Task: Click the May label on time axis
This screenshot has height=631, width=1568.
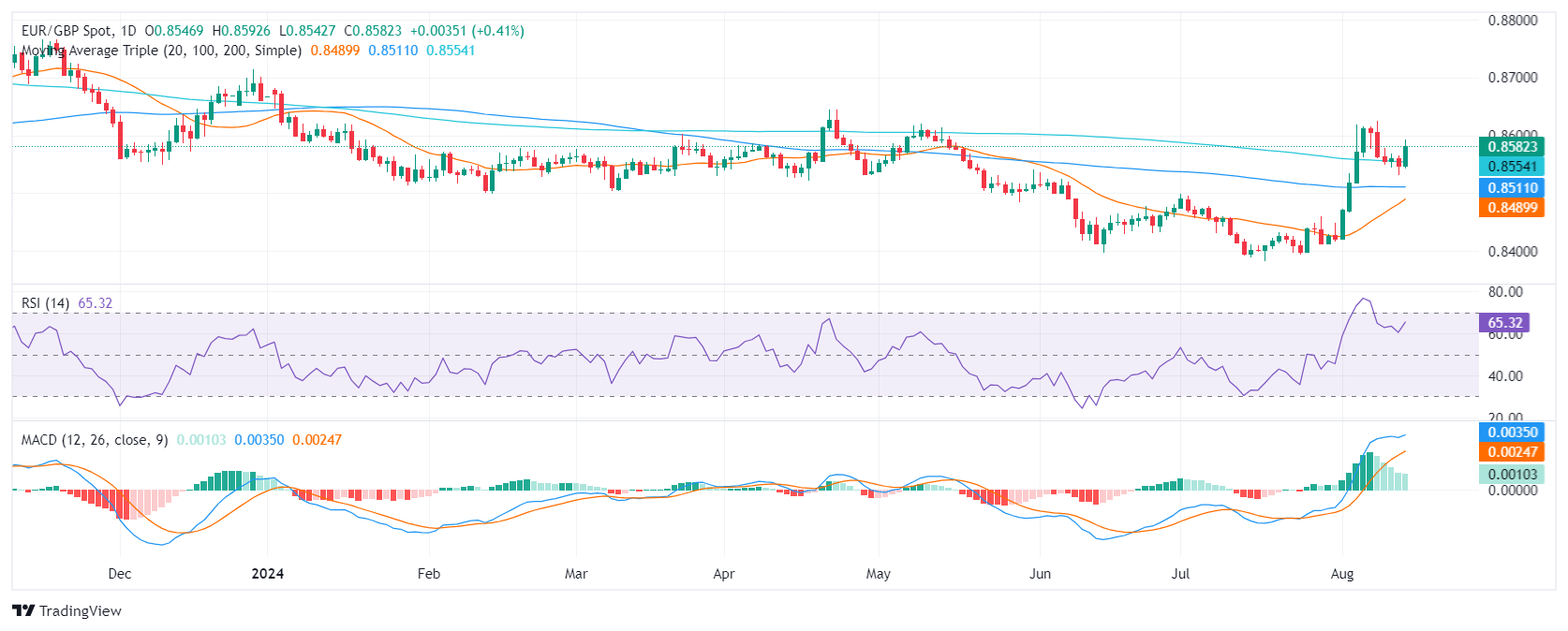Action: [879, 574]
